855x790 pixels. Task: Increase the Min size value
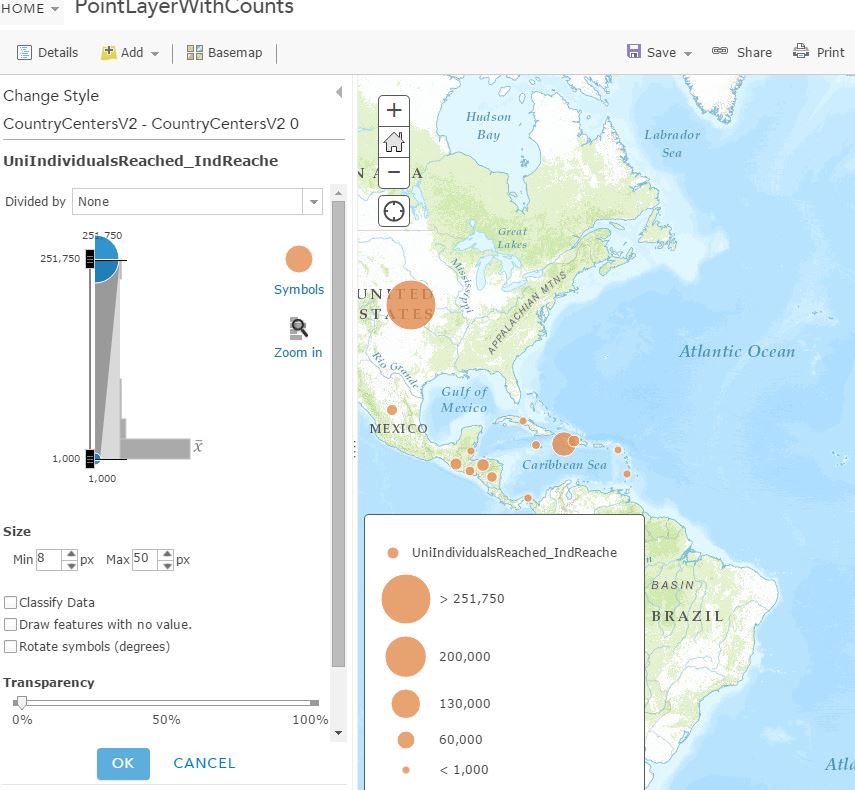pos(70,554)
